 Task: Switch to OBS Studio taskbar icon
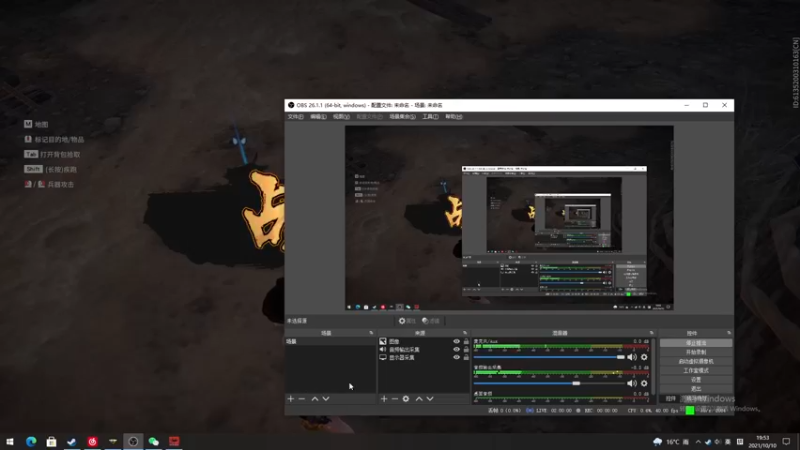pyautogui.click(x=133, y=441)
